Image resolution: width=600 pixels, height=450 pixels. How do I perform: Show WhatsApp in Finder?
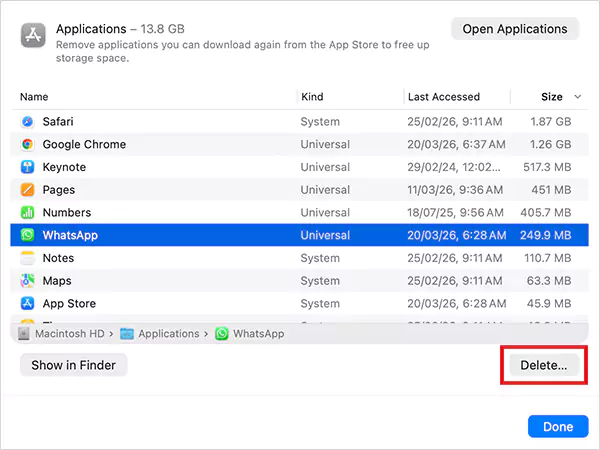(73, 365)
